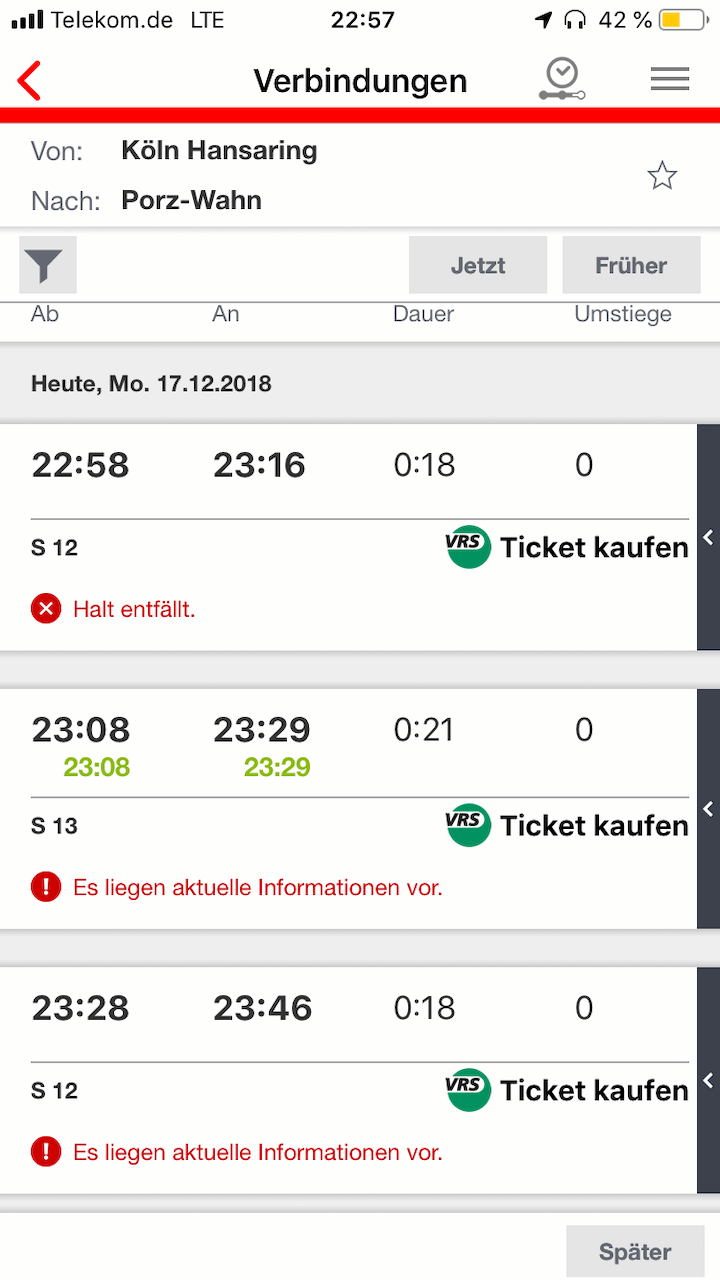Screen dimensions: 720x1280
Task: Tap warning icon on S 13 connection
Action: [x=46, y=887]
